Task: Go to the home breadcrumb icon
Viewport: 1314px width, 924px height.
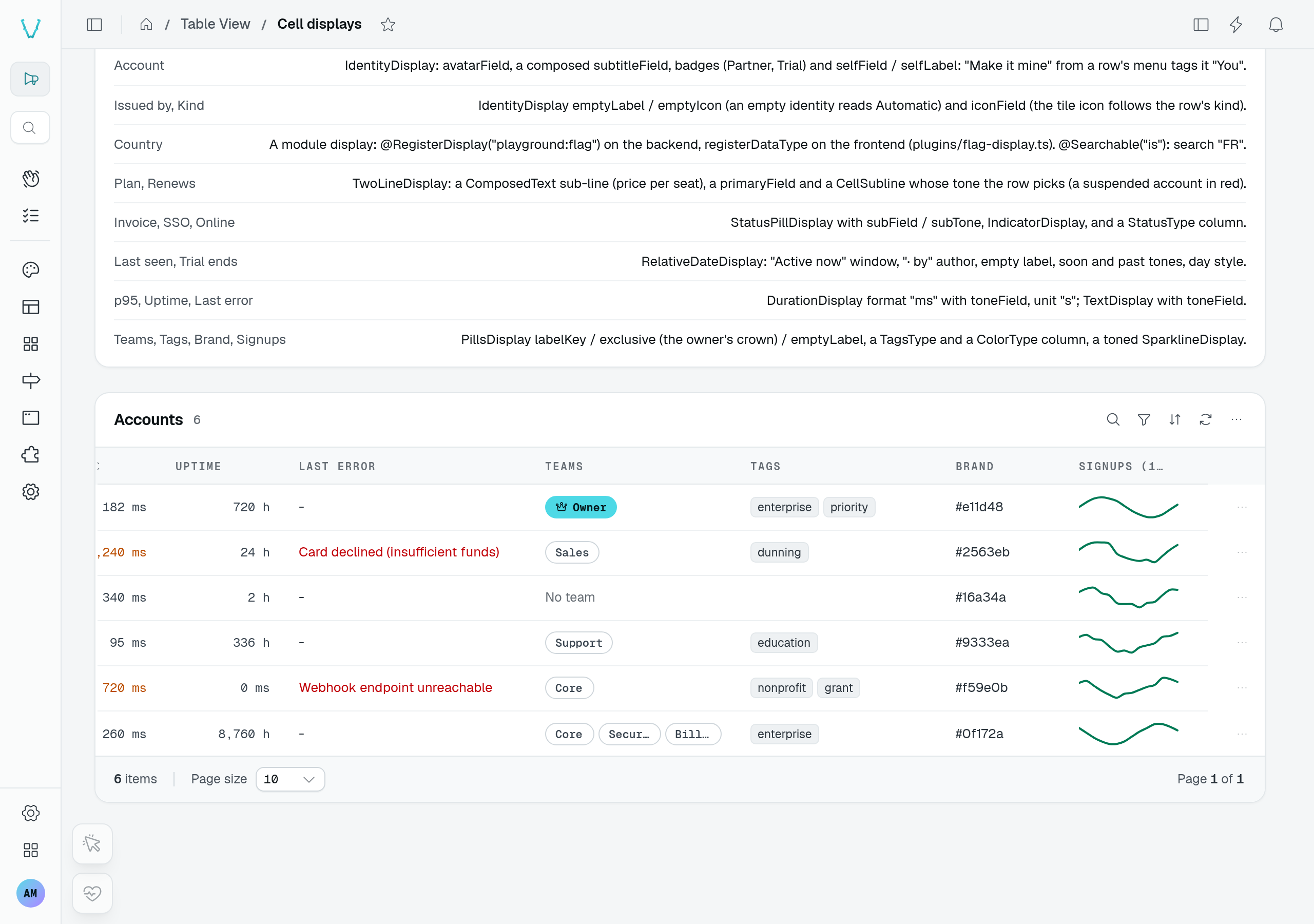Action: [x=146, y=24]
